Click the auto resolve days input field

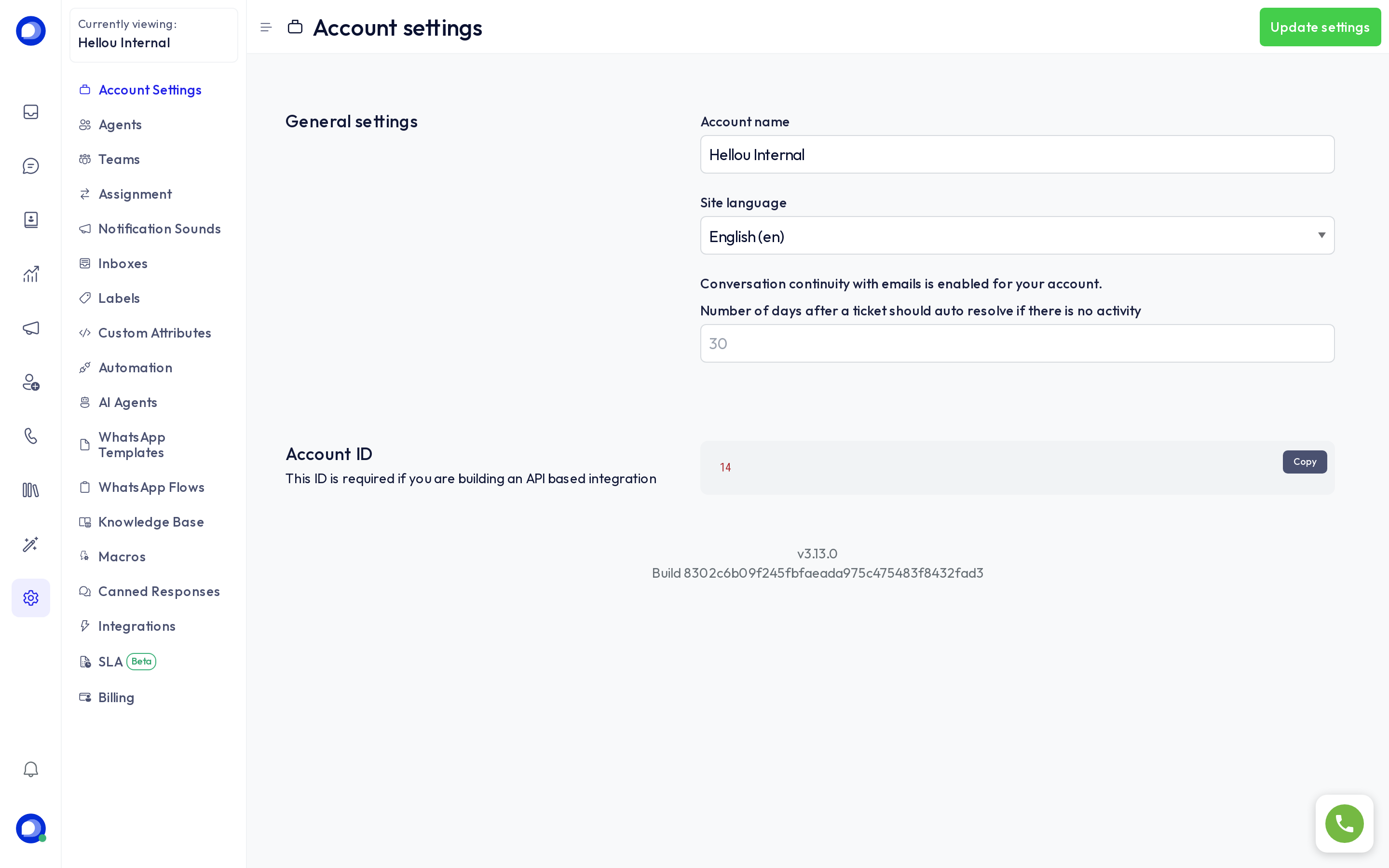pos(1017,343)
